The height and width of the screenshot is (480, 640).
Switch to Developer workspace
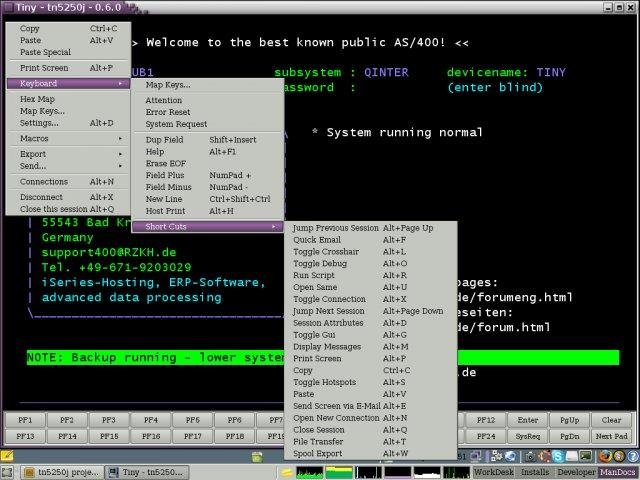(x=576, y=472)
